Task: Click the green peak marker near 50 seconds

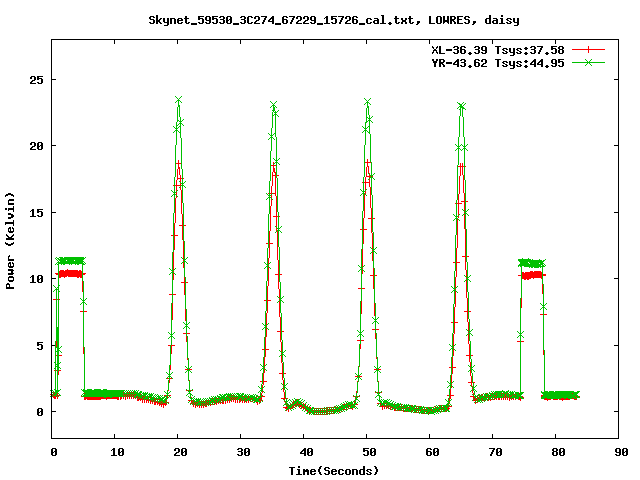Action: point(367,102)
